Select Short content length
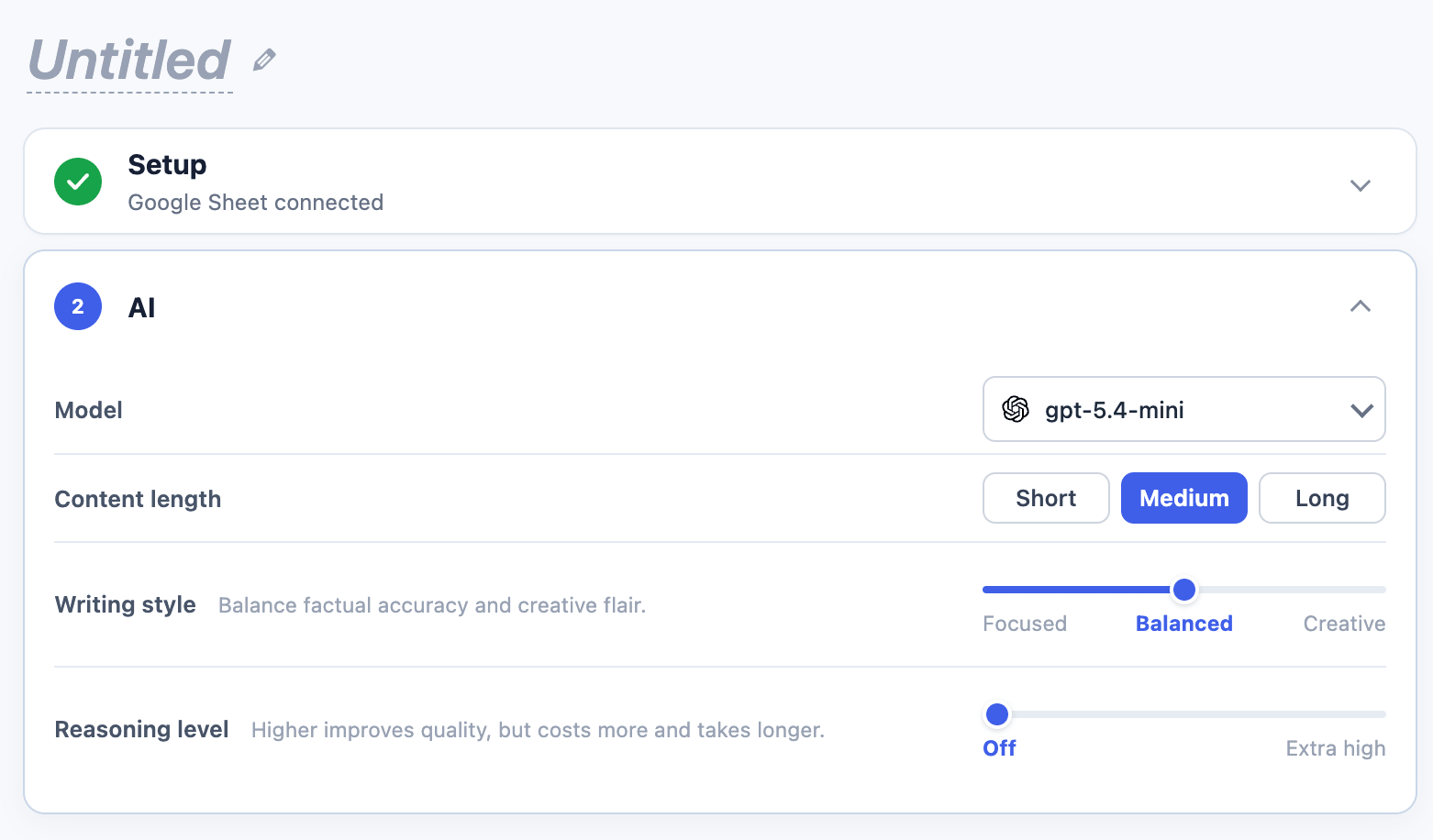Image resolution: width=1433 pixels, height=840 pixels. tap(1046, 498)
